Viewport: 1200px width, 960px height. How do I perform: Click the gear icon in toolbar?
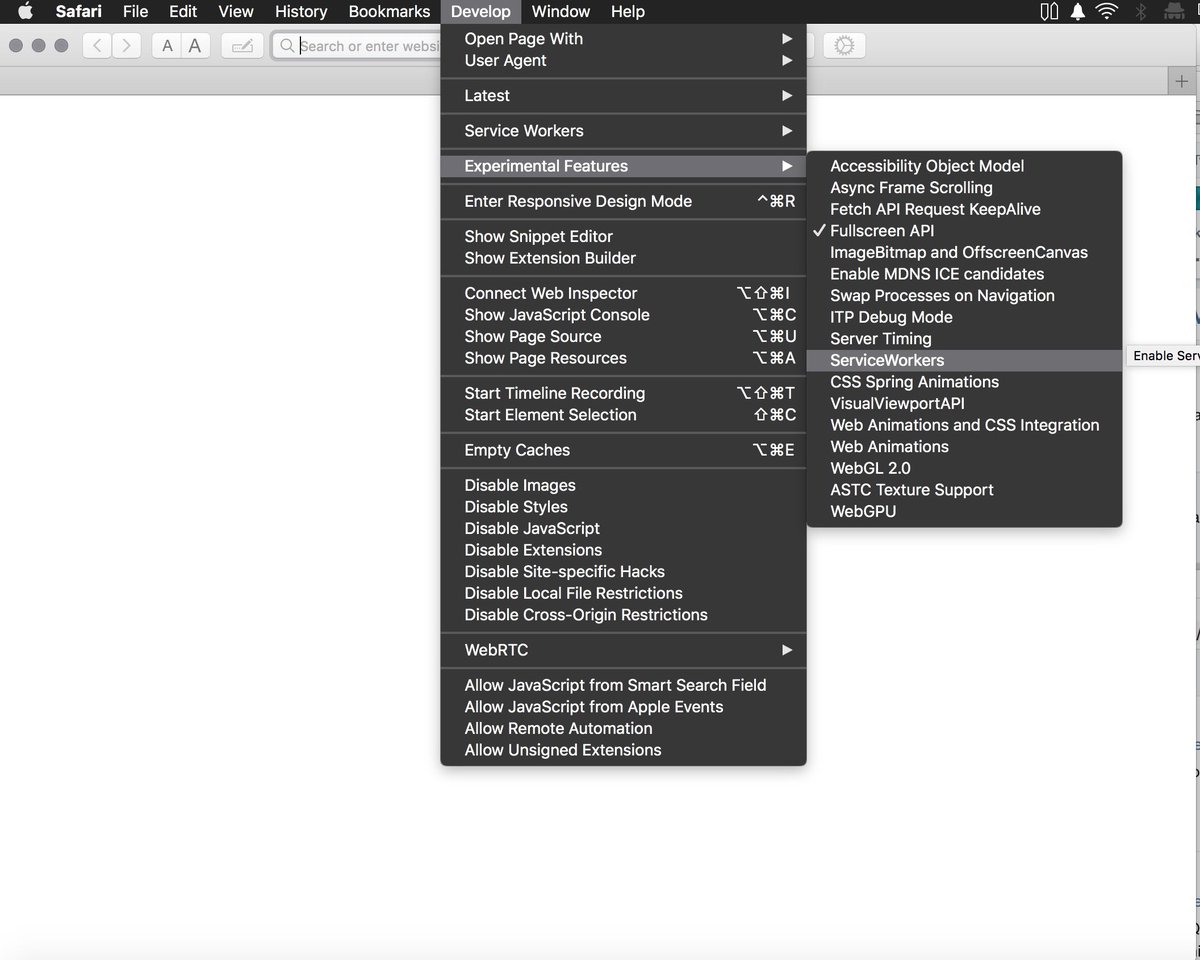click(x=844, y=46)
